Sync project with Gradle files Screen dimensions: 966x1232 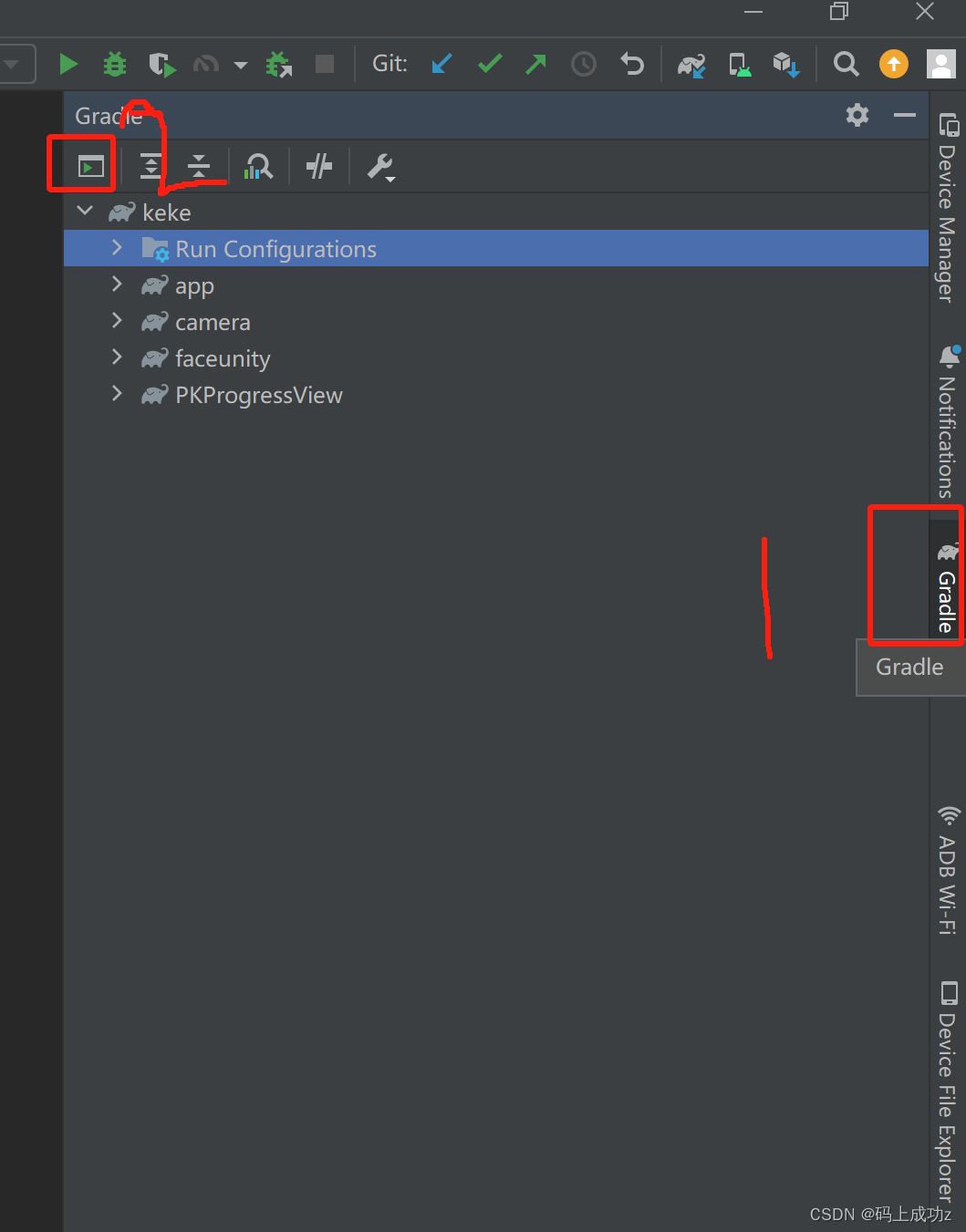[x=691, y=64]
